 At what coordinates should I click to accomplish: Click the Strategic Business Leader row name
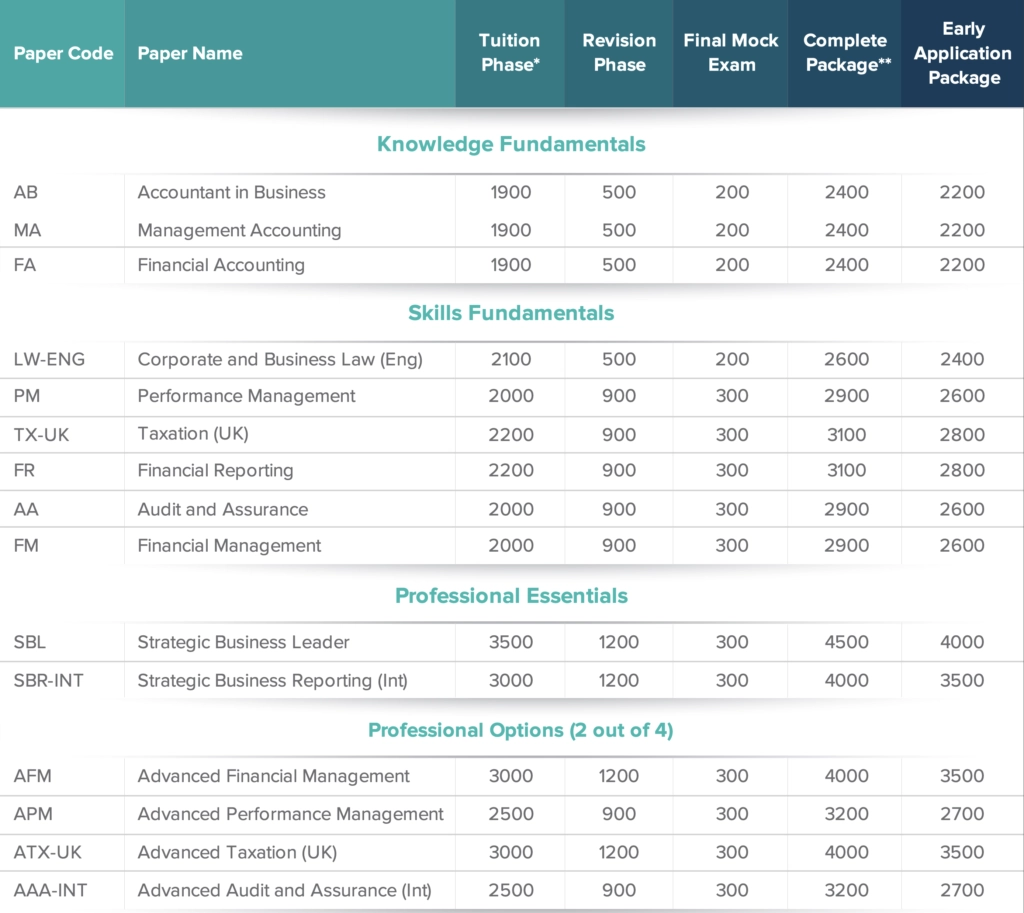pyautogui.click(x=243, y=642)
